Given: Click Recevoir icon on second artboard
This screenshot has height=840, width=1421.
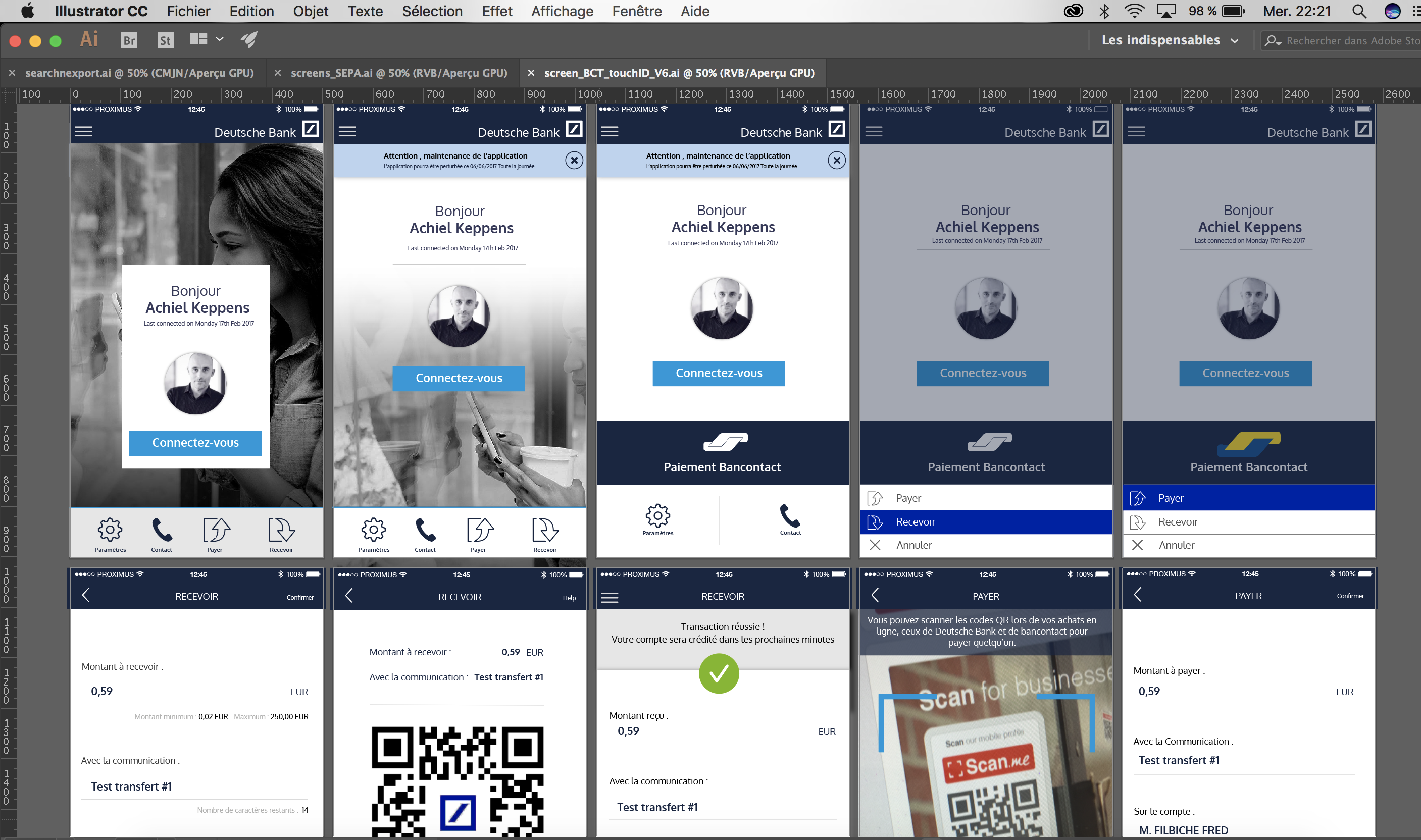Looking at the screenshot, I should pyautogui.click(x=545, y=530).
